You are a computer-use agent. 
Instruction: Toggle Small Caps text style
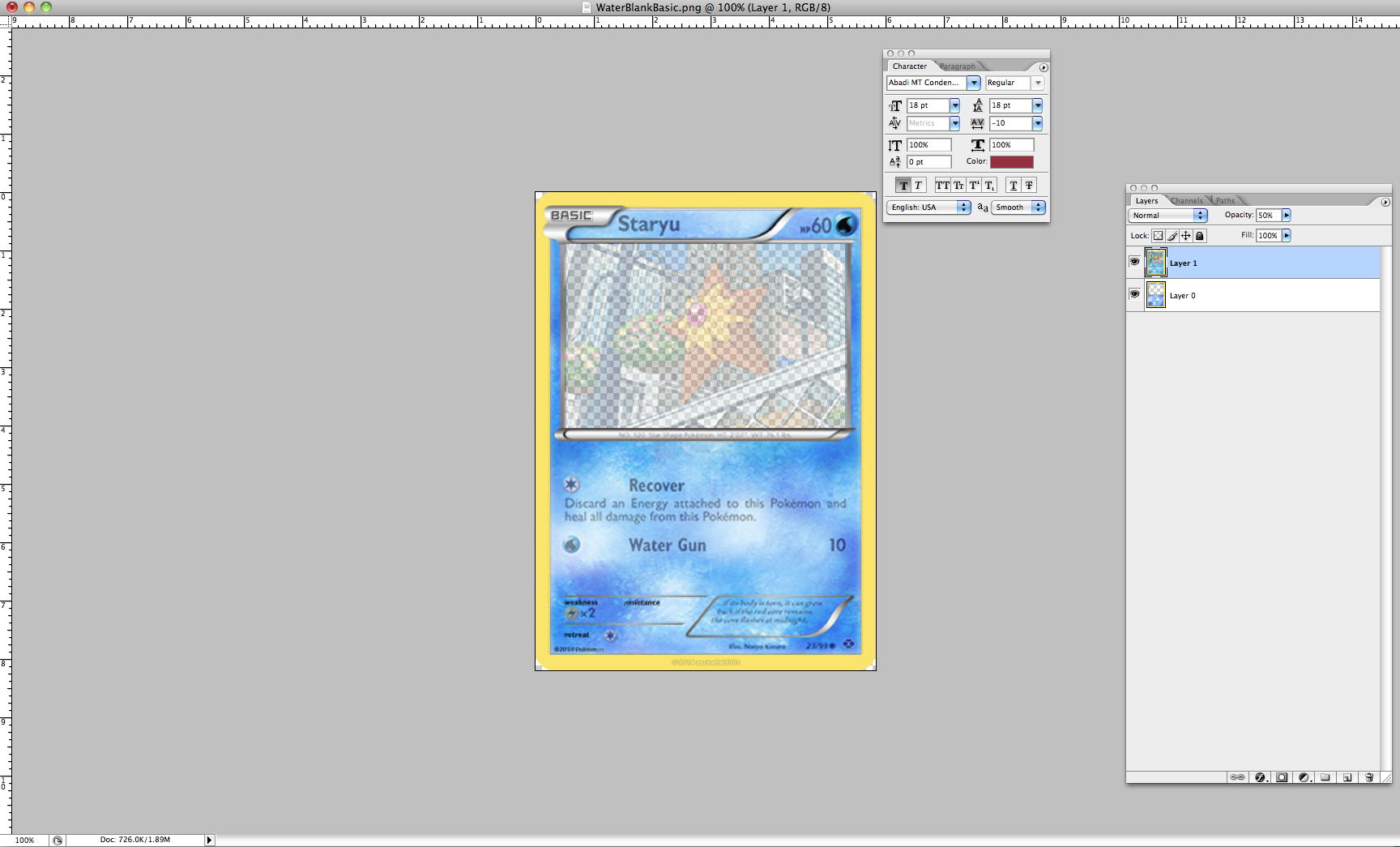(x=958, y=186)
